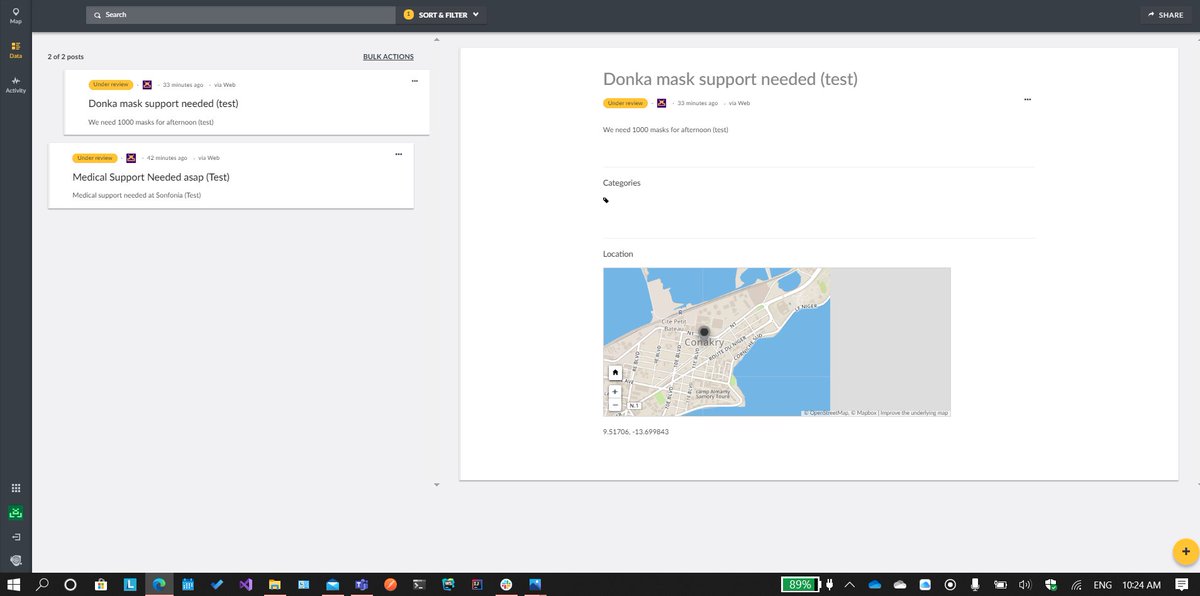Click author avatar on Donka post card
Viewport: 1200px width, 596px height.
click(x=147, y=85)
